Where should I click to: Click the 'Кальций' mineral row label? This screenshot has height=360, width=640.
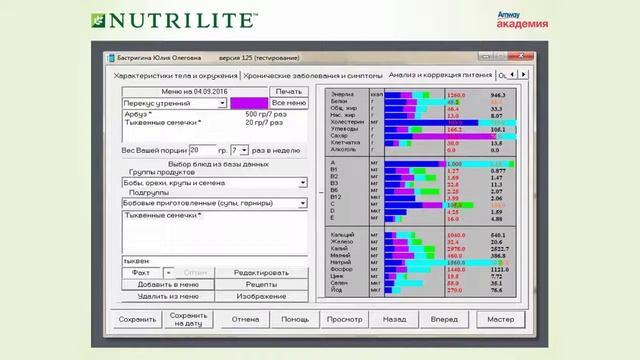(342, 235)
